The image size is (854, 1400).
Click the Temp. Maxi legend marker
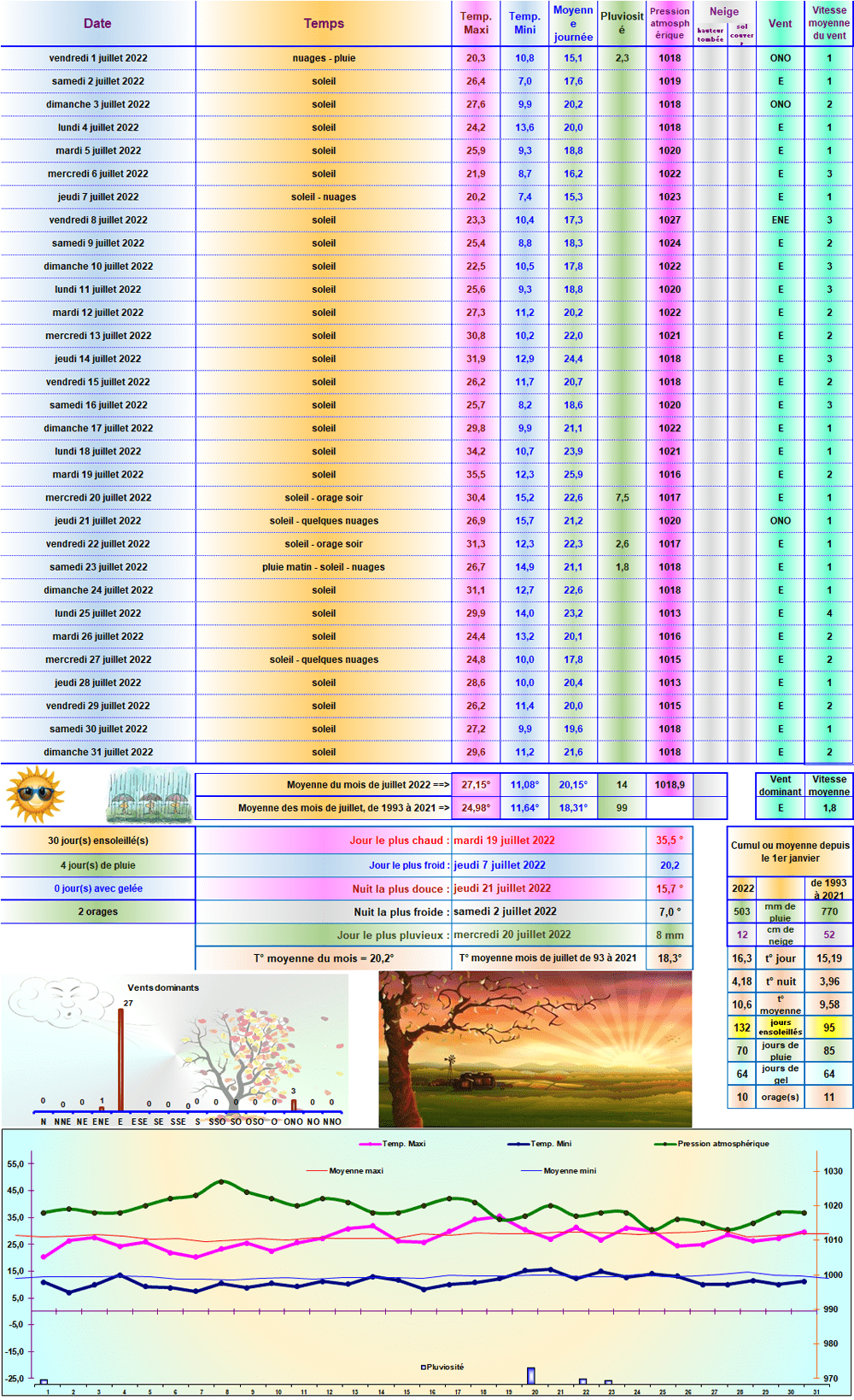(370, 1144)
